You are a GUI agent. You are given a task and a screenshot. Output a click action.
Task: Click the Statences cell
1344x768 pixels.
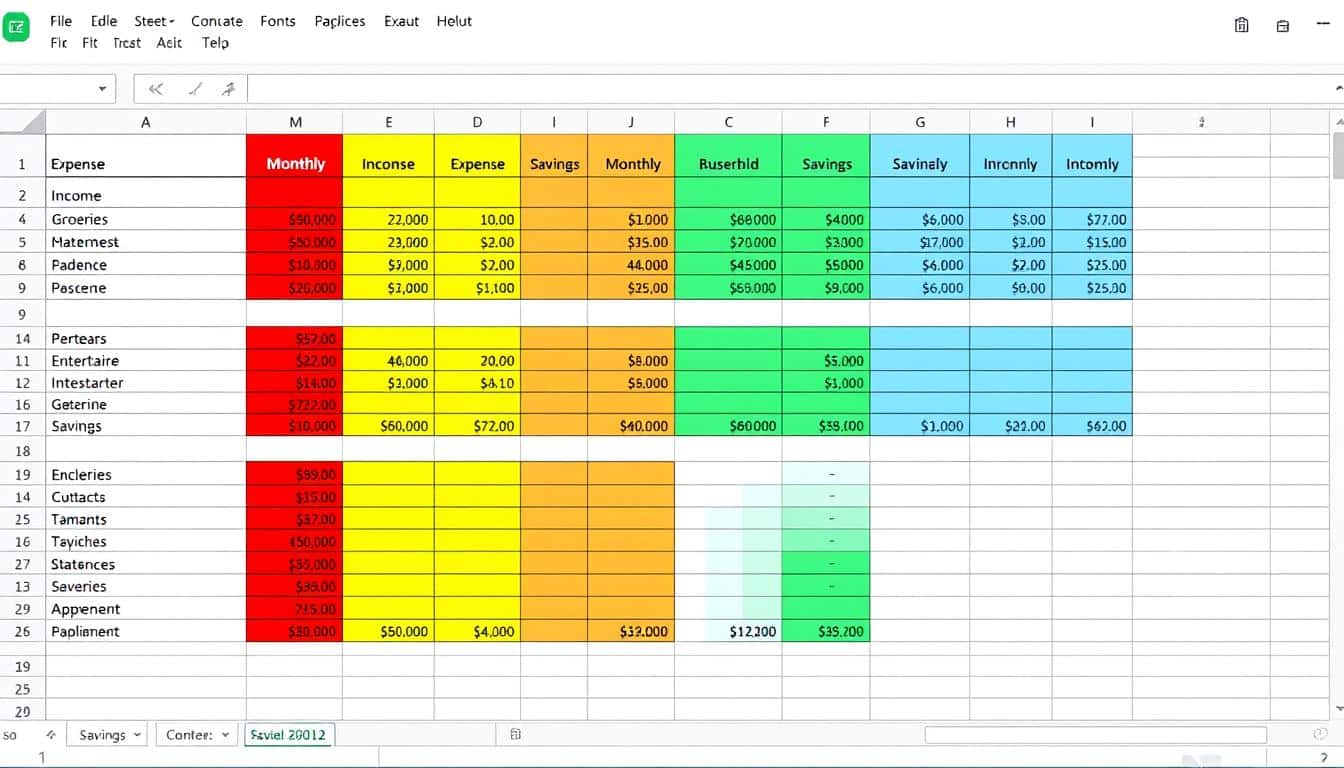pos(146,565)
